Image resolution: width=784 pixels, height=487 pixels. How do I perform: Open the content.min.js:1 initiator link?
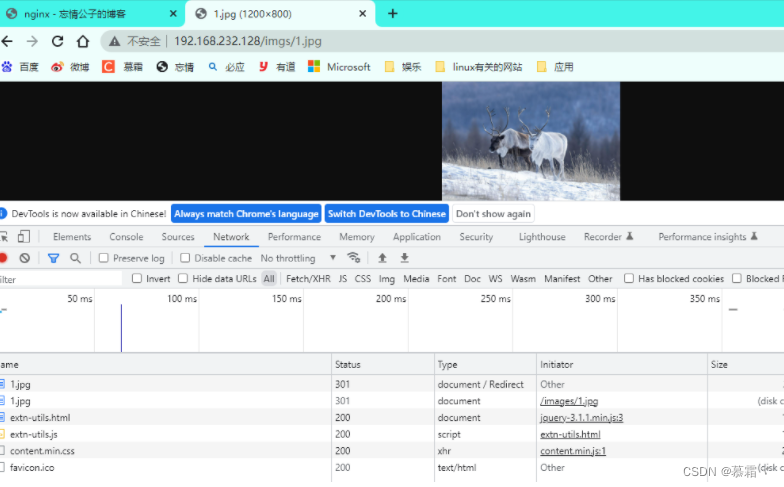click(573, 451)
